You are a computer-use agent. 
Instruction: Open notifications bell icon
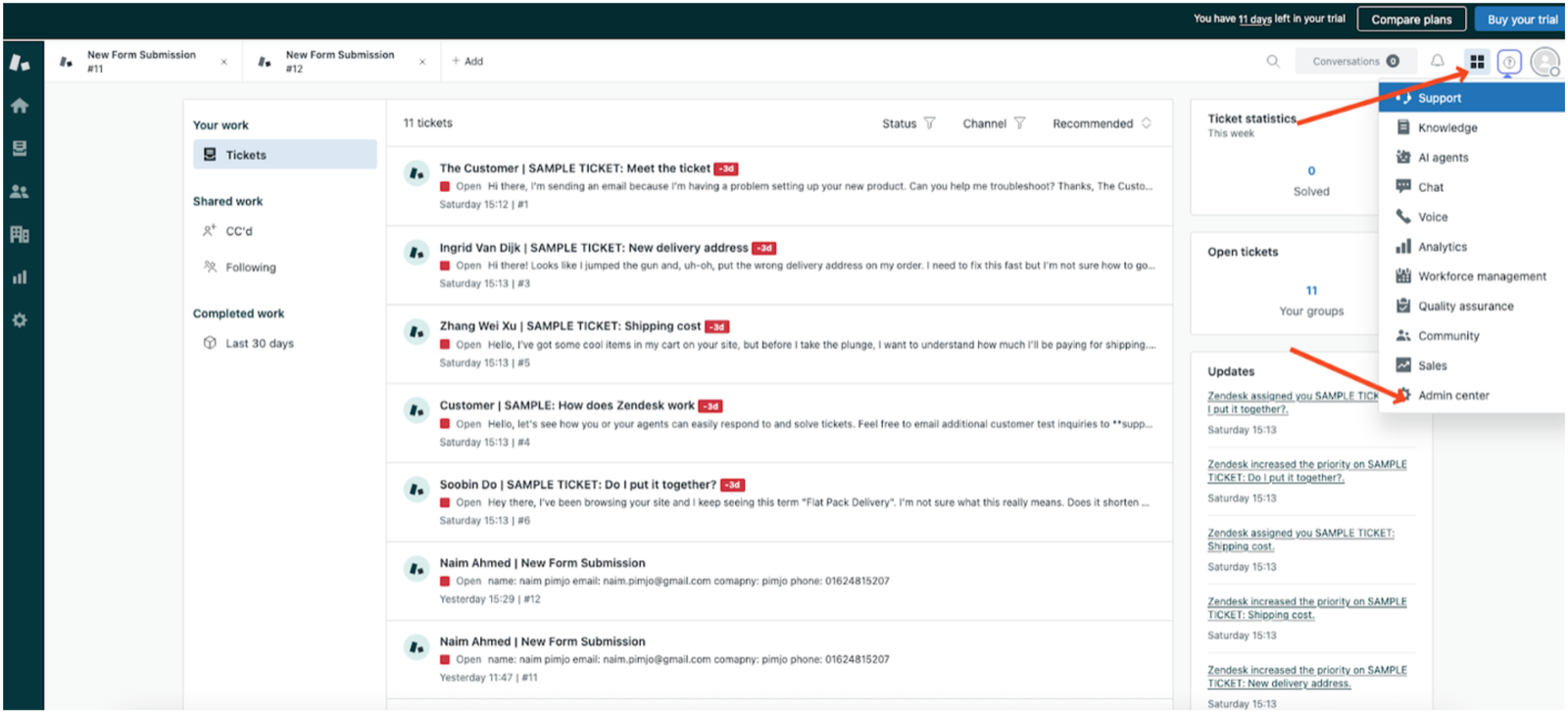[x=1438, y=61]
